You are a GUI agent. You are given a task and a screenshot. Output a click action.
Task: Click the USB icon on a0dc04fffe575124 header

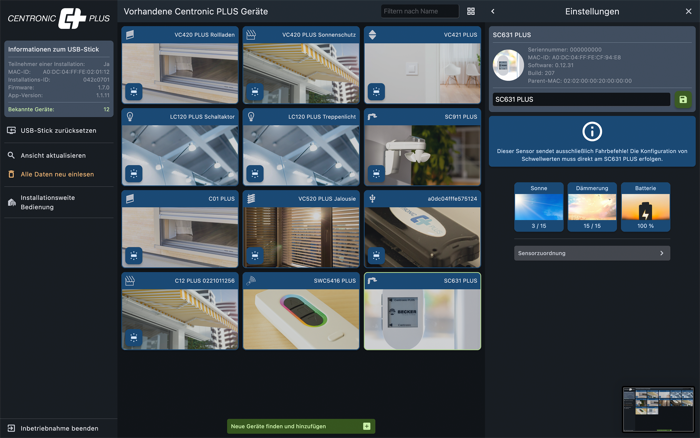[372, 199]
